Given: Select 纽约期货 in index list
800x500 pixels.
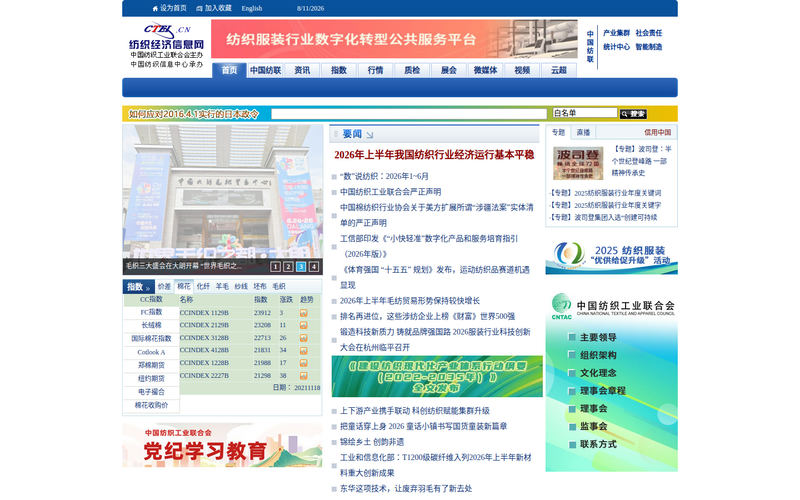Looking at the screenshot, I should 151,379.
